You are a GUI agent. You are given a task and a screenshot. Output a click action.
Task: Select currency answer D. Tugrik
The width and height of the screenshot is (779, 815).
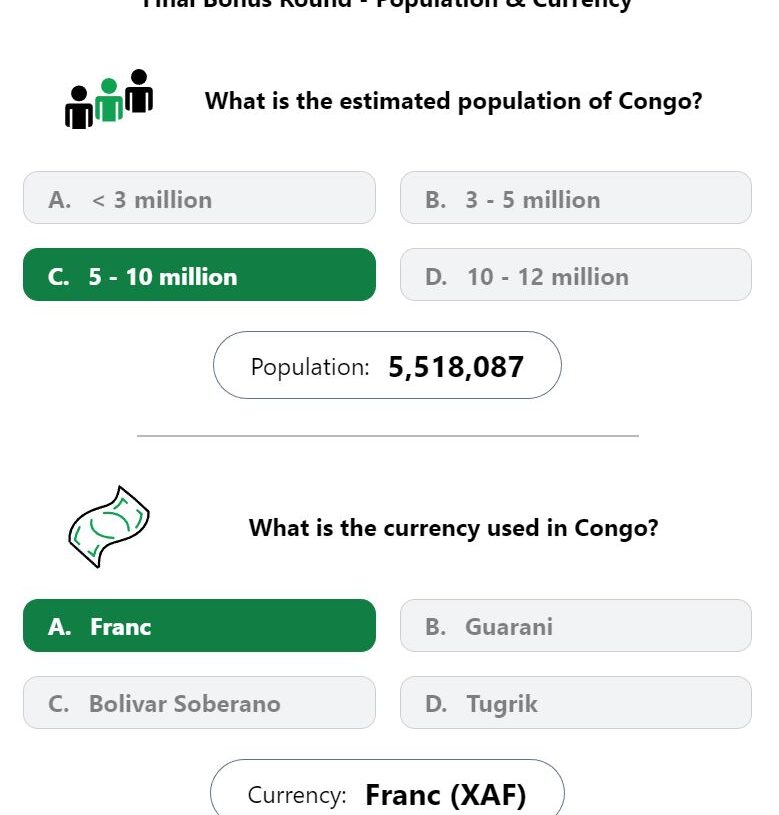point(575,702)
